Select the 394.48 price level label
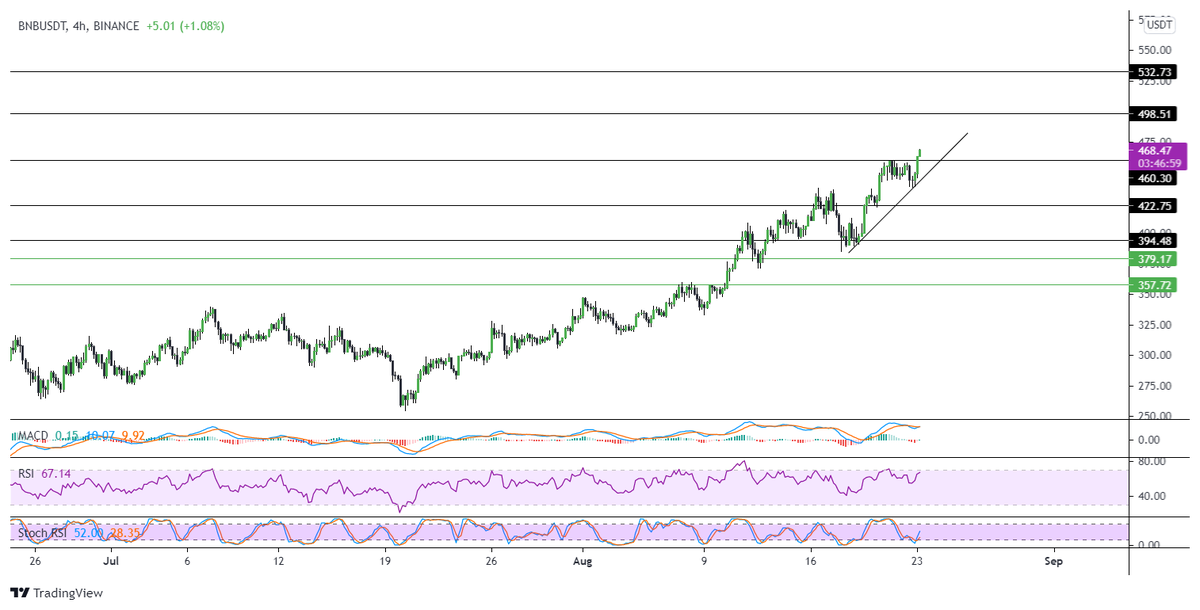The width and height of the screenshot is (1200, 610). pos(1154,240)
